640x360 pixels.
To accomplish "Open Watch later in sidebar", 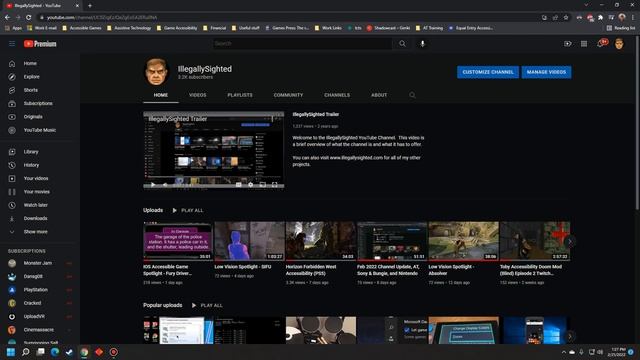I will [40, 205].
